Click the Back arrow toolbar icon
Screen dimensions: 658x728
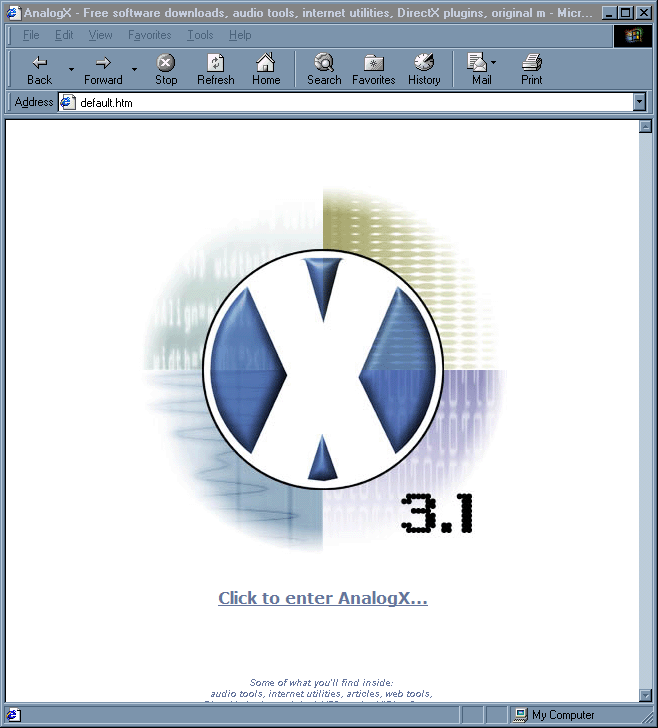click(39, 63)
